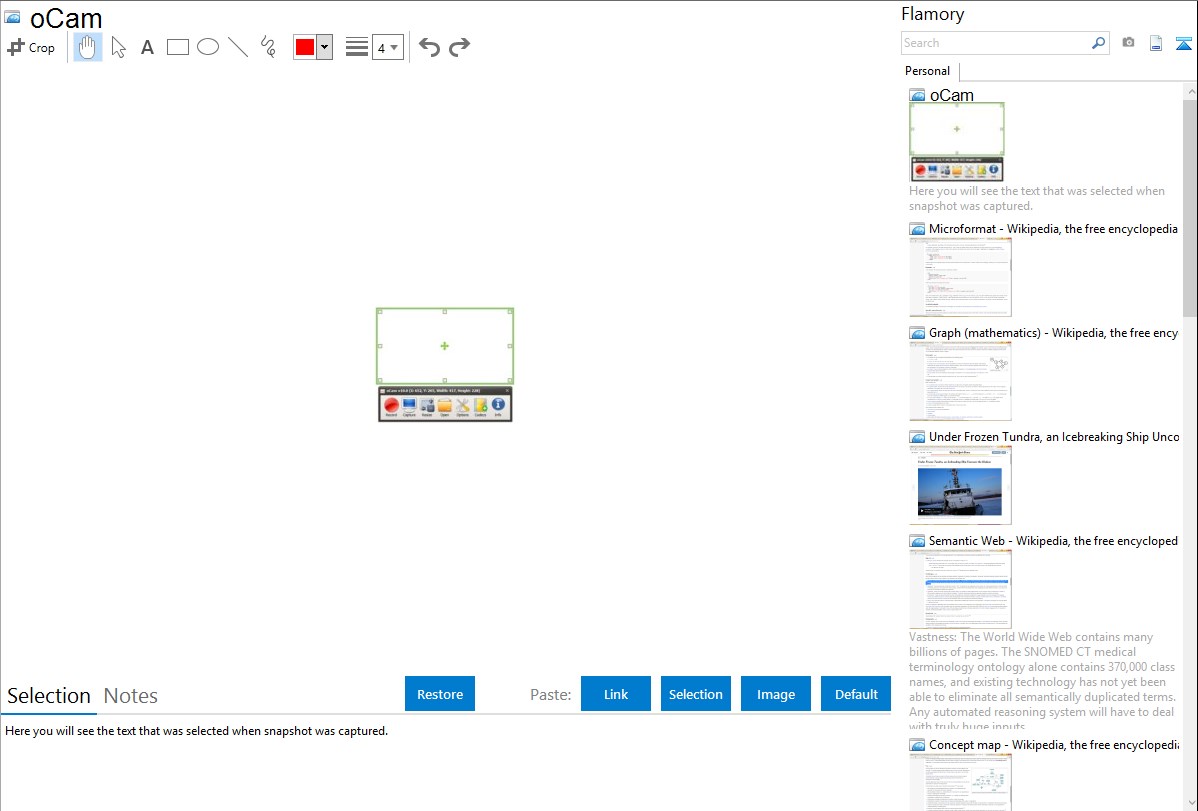The width and height of the screenshot is (1198, 811).
Task: Open the color picker dropdown arrow
Action: [324, 47]
